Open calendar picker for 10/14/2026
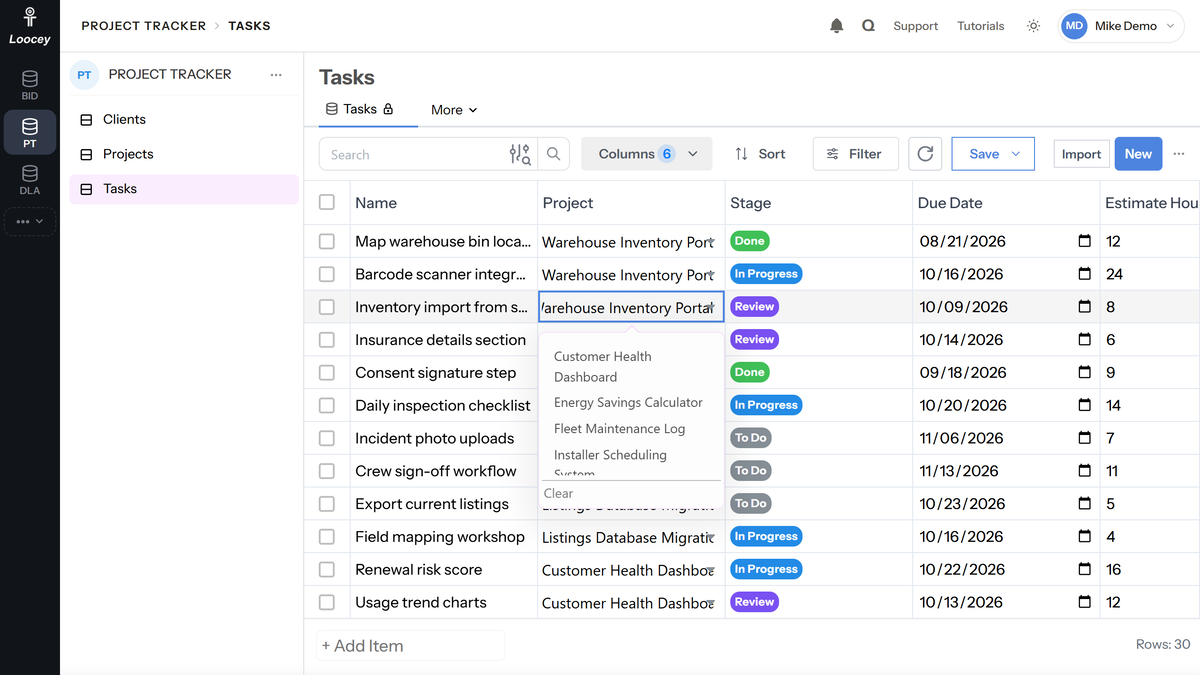1200x675 pixels. coord(1084,340)
